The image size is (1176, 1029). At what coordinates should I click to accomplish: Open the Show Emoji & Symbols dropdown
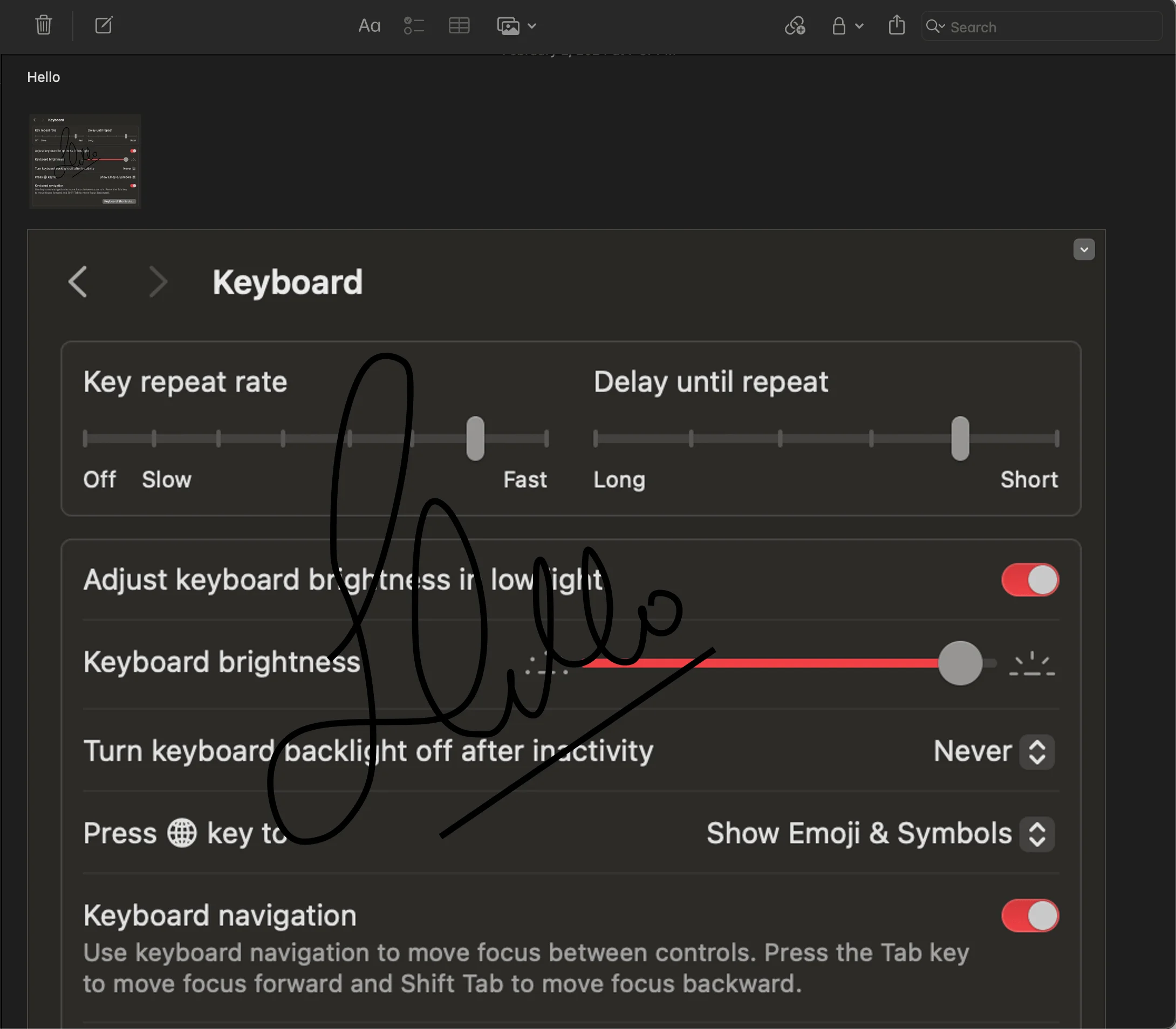point(1037,834)
